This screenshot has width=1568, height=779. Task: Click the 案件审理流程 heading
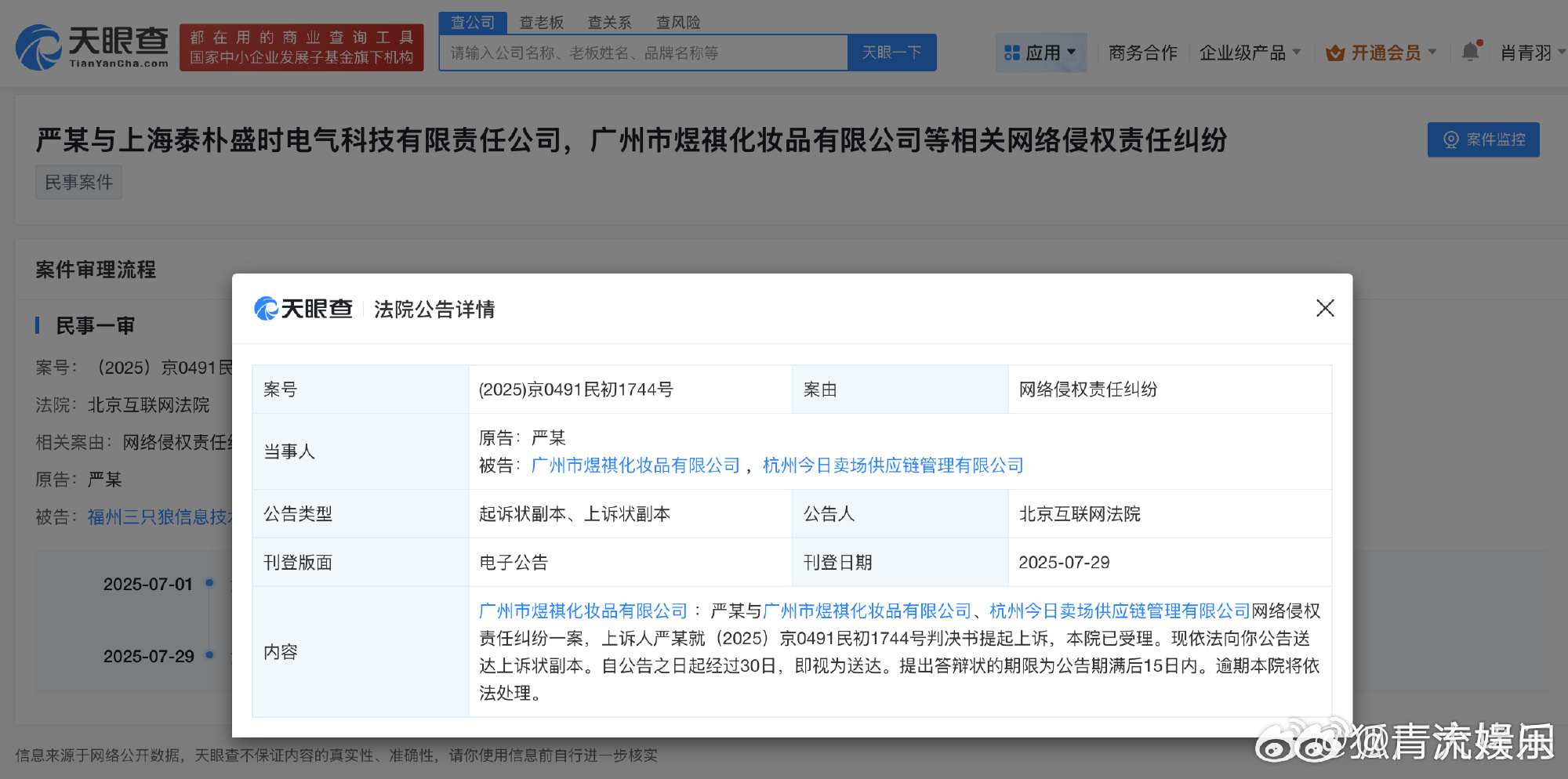(x=96, y=270)
